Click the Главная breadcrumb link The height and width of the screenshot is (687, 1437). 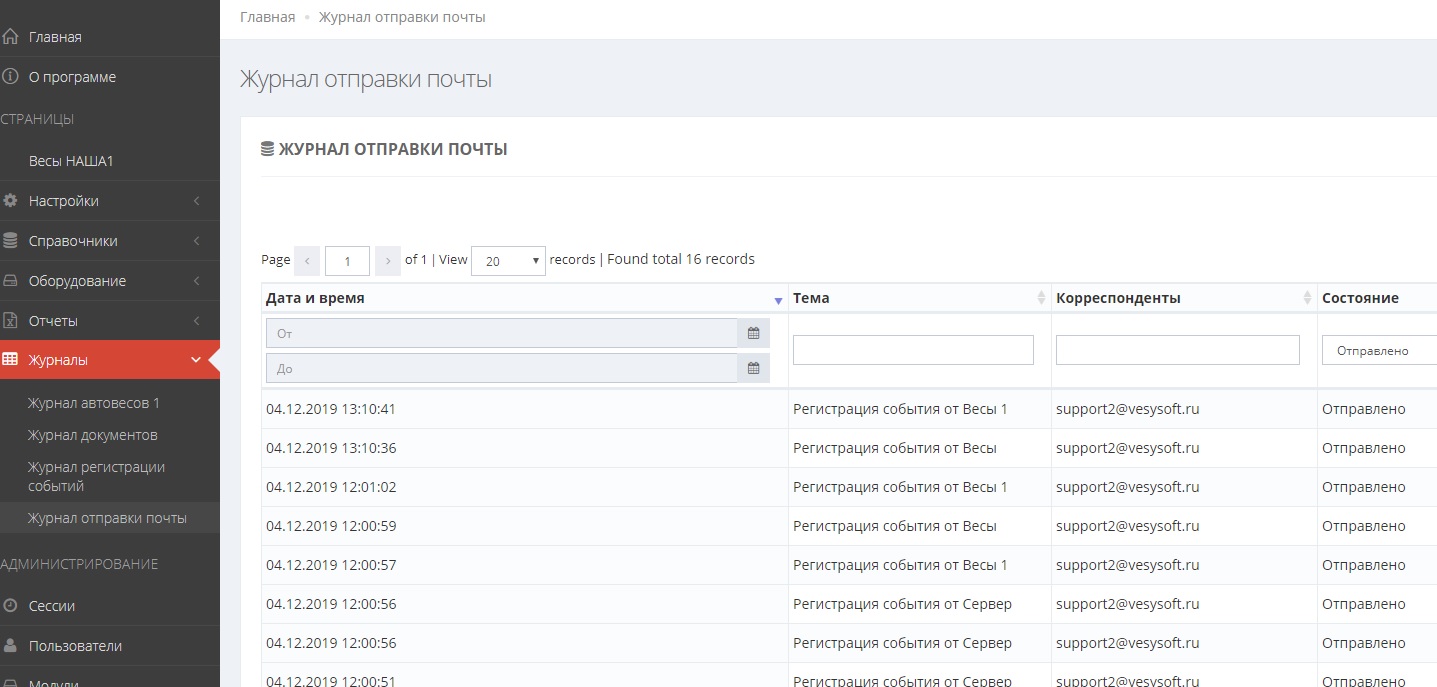click(x=267, y=17)
